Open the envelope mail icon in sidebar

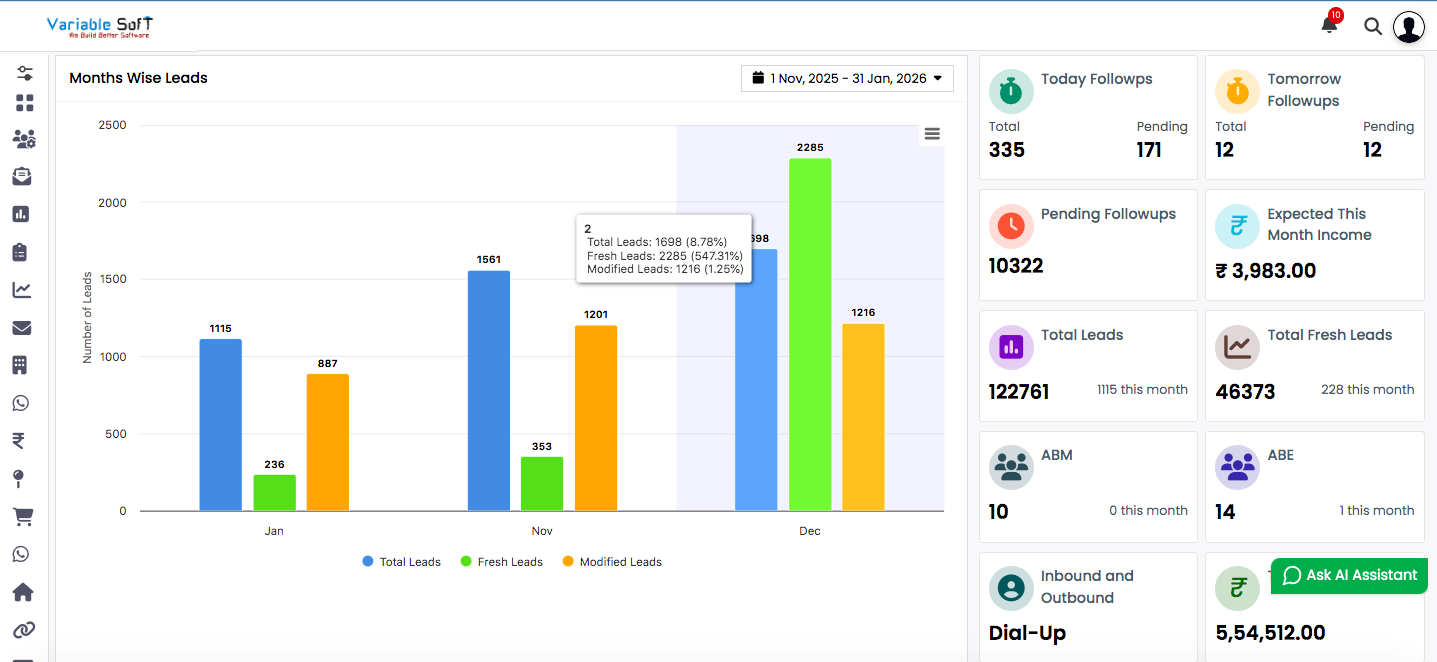[24, 327]
